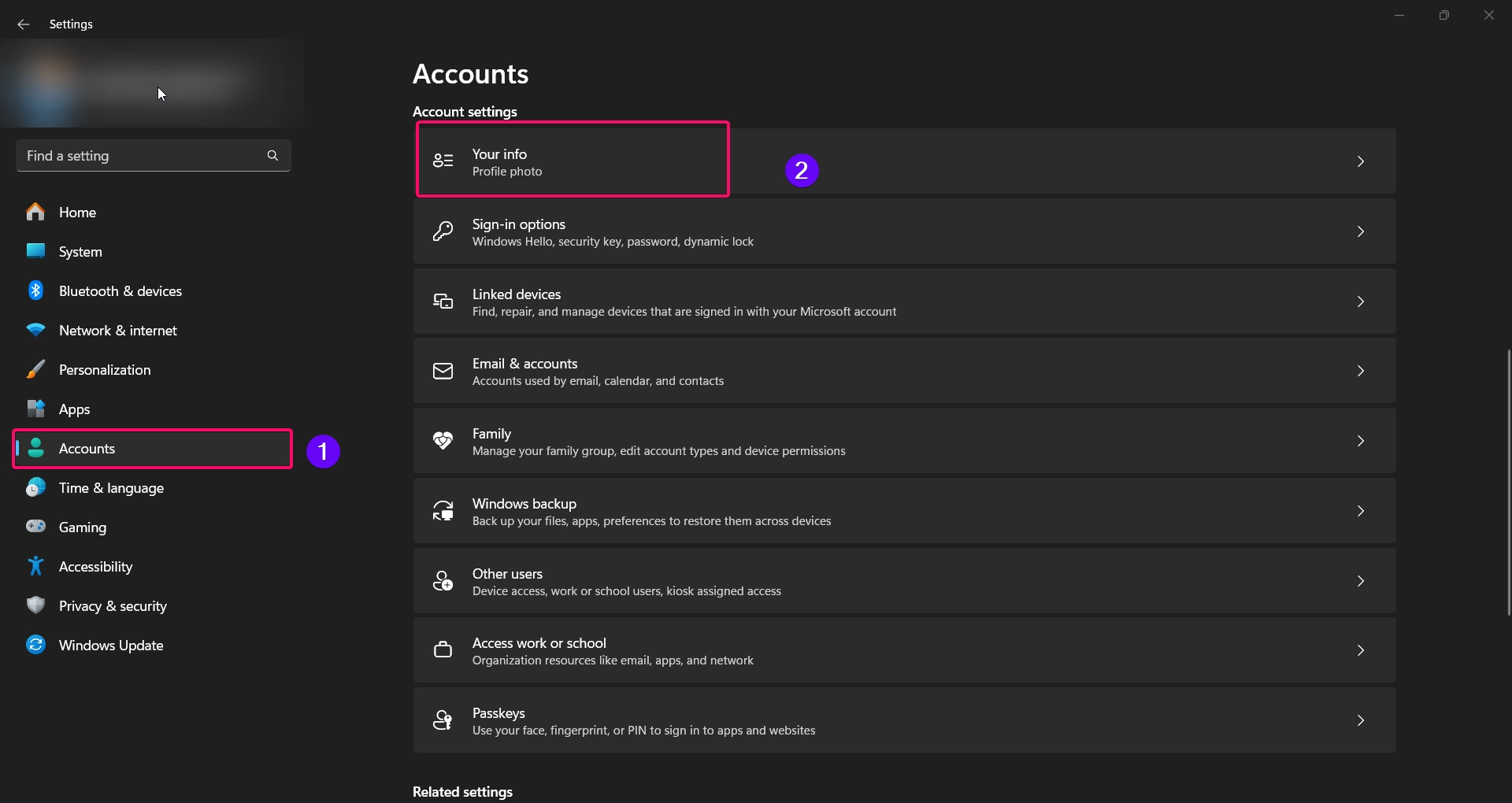The width and height of the screenshot is (1512, 803).
Task: Click the Network wifi icon
Action: point(35,330)
